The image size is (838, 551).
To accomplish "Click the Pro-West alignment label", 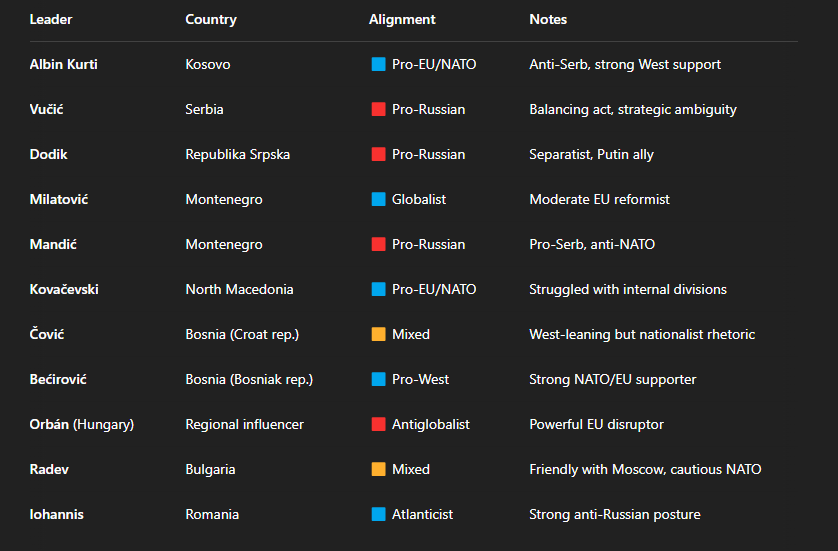I will click(421, 379).
